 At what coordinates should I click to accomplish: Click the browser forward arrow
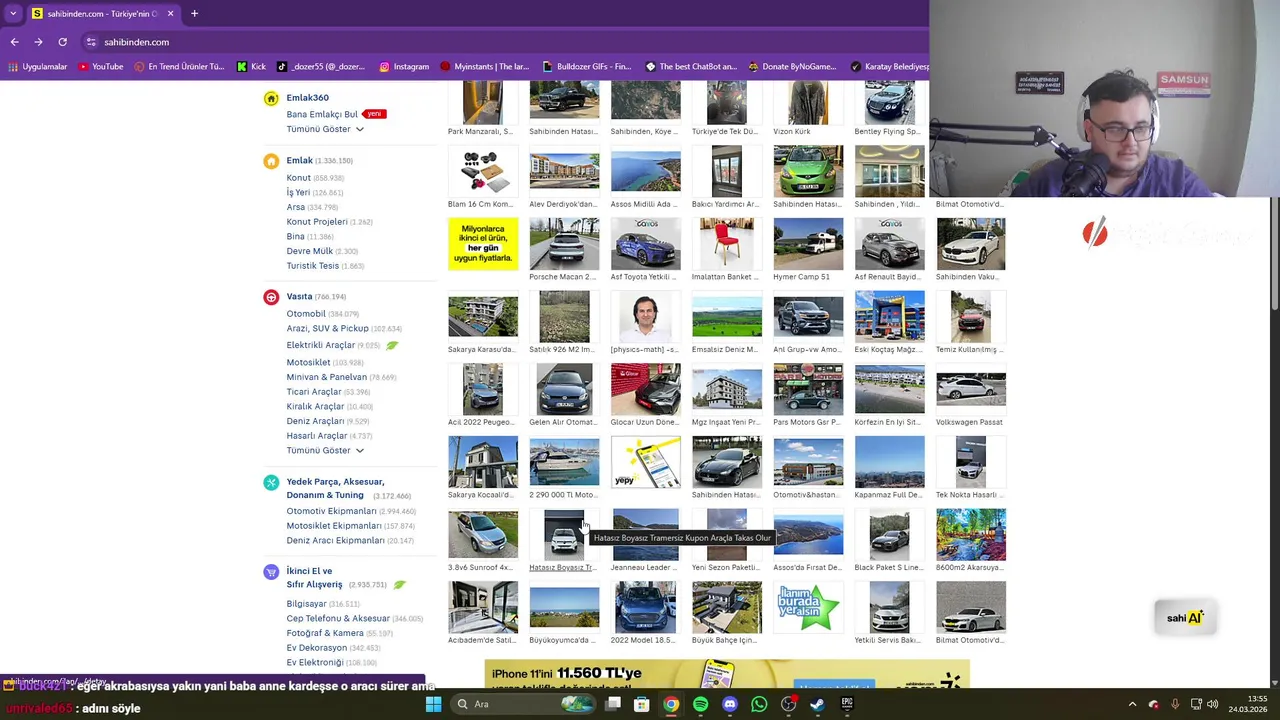click(38, 42)
